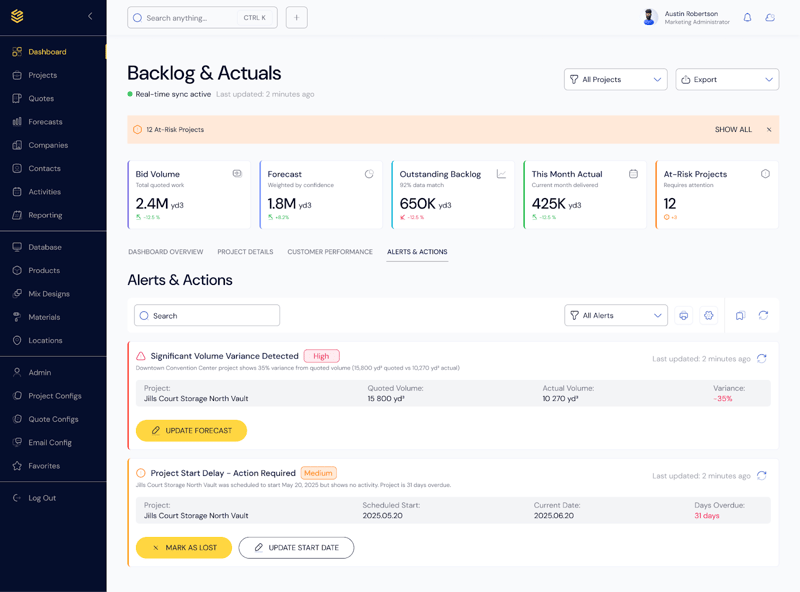800x592 pixels.
Task: Click the Update Forecast button
Action: click(191, 431)
